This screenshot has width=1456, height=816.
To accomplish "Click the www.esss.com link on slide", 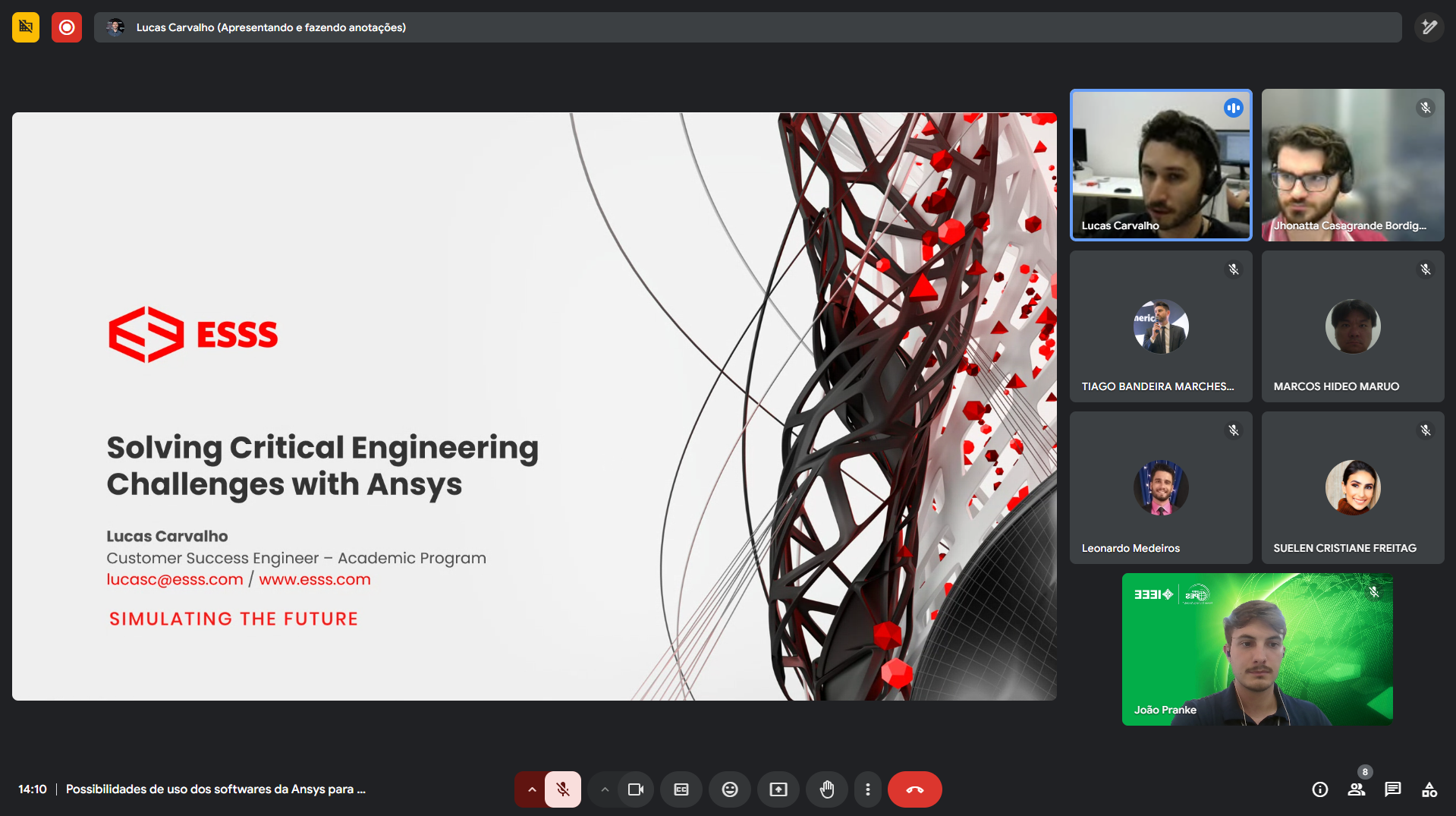I will tap(315, 579).
